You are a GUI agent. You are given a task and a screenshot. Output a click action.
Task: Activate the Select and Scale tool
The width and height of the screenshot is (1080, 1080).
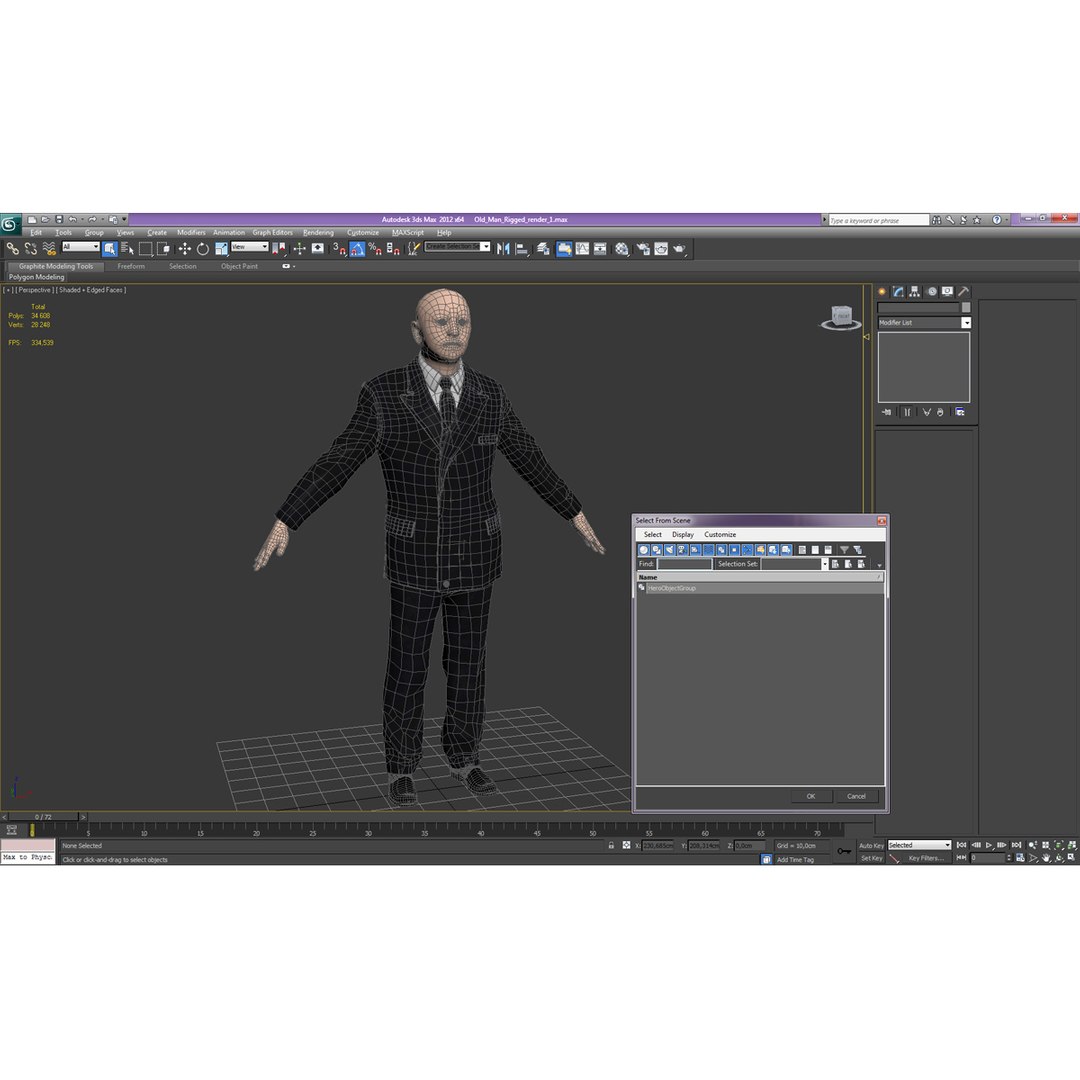[x=221, y=249]
